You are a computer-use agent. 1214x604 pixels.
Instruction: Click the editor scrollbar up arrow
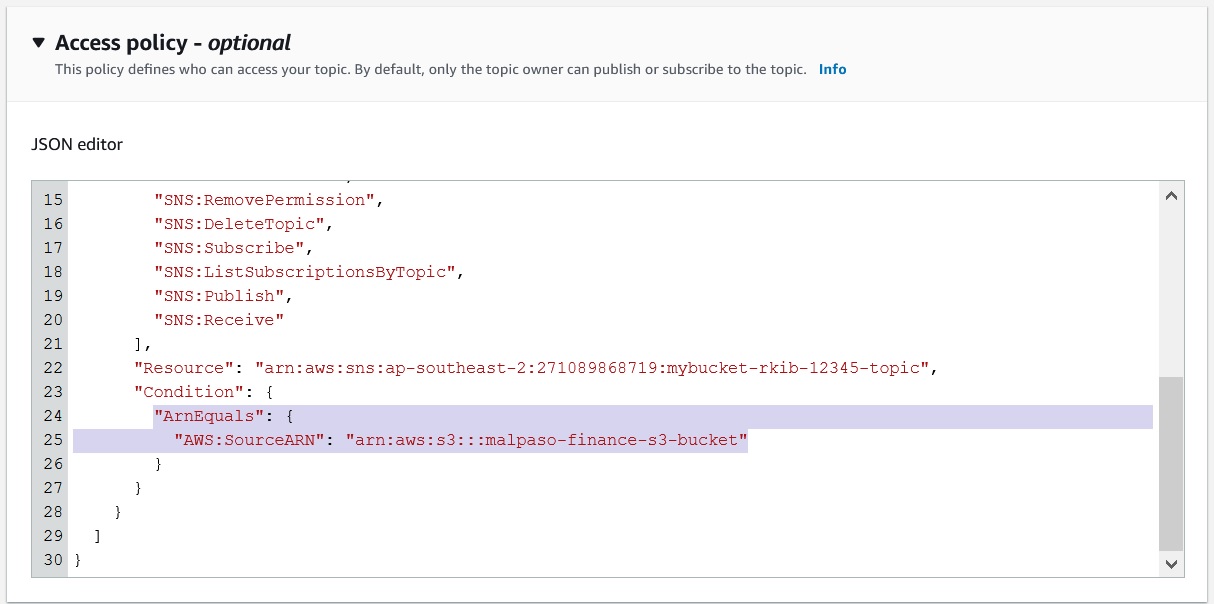pos(1171,197)
